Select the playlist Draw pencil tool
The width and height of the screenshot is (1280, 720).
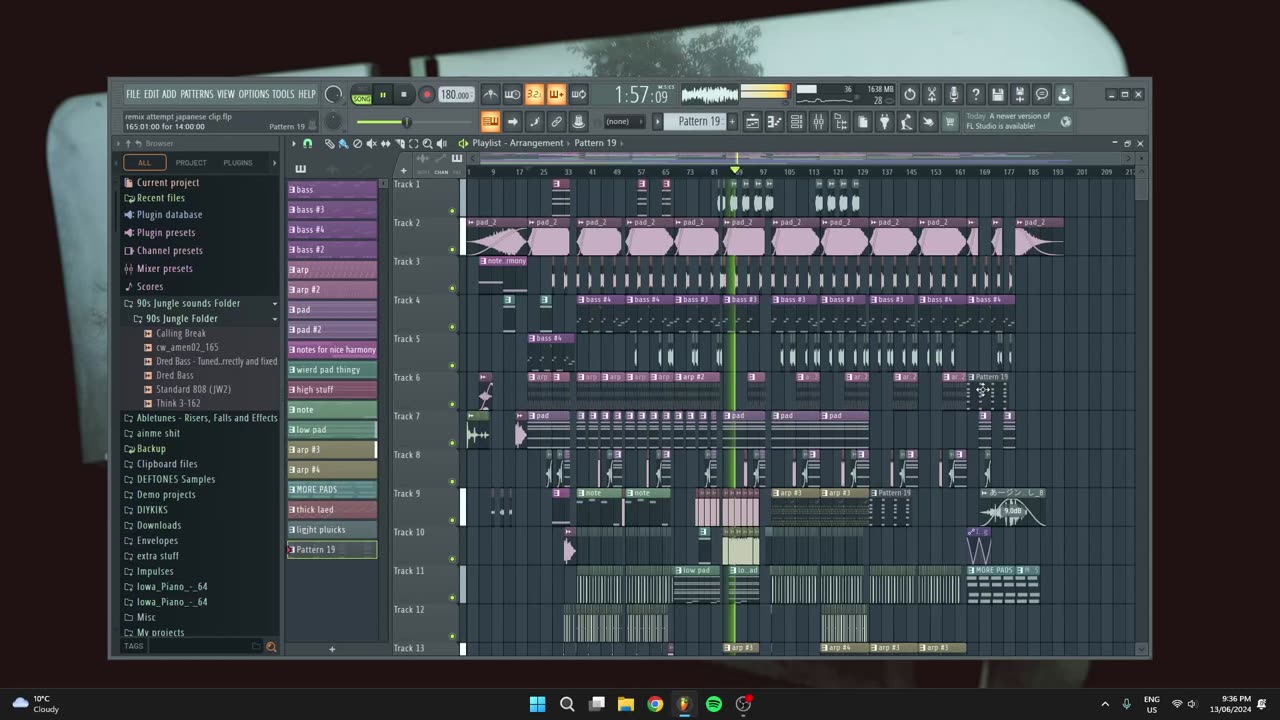pyautogui.click(x=329, y=144)
